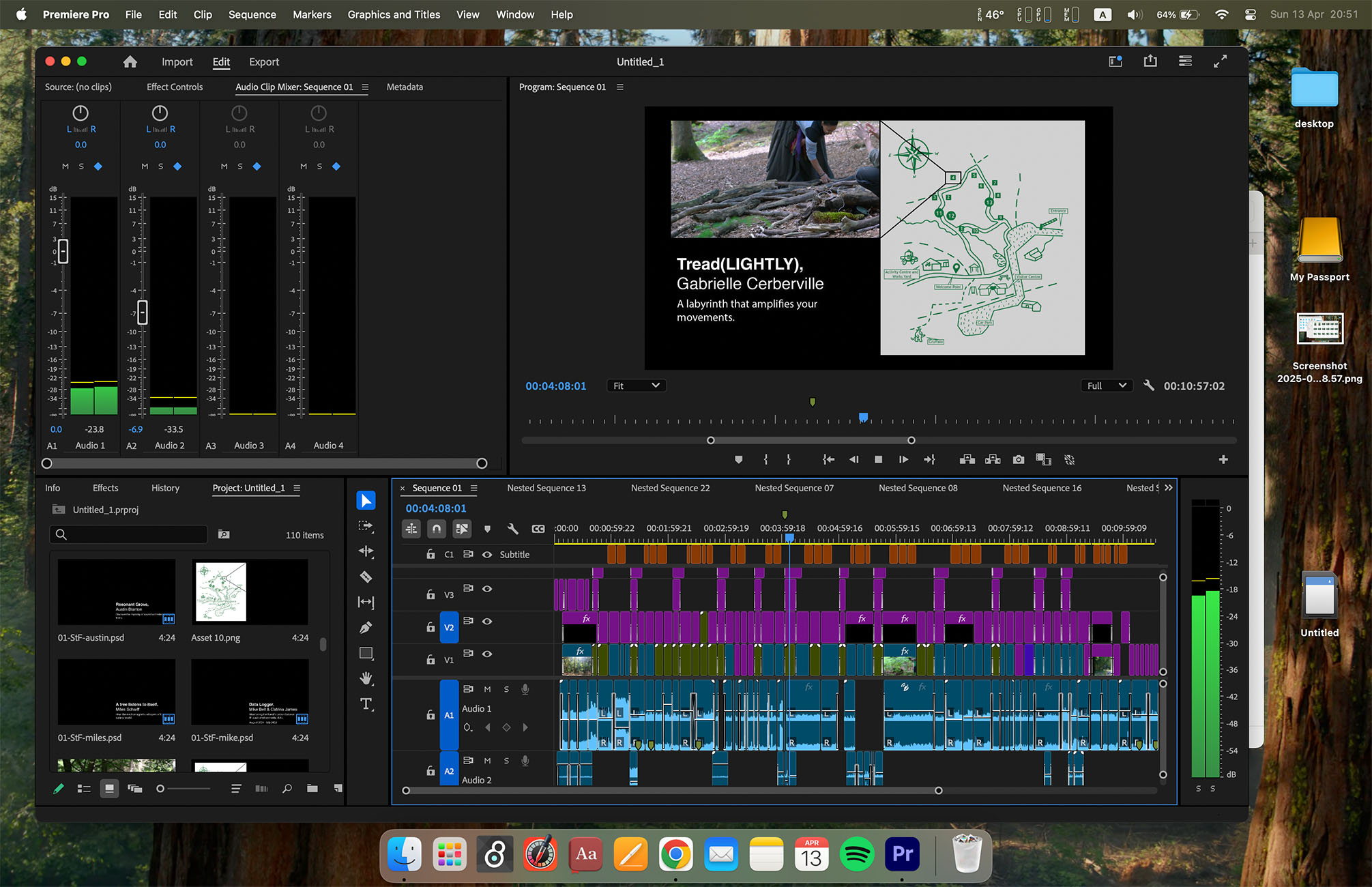Open the Graphics and Titles menu
The image size is (1372, 887).
coord(394,14)
